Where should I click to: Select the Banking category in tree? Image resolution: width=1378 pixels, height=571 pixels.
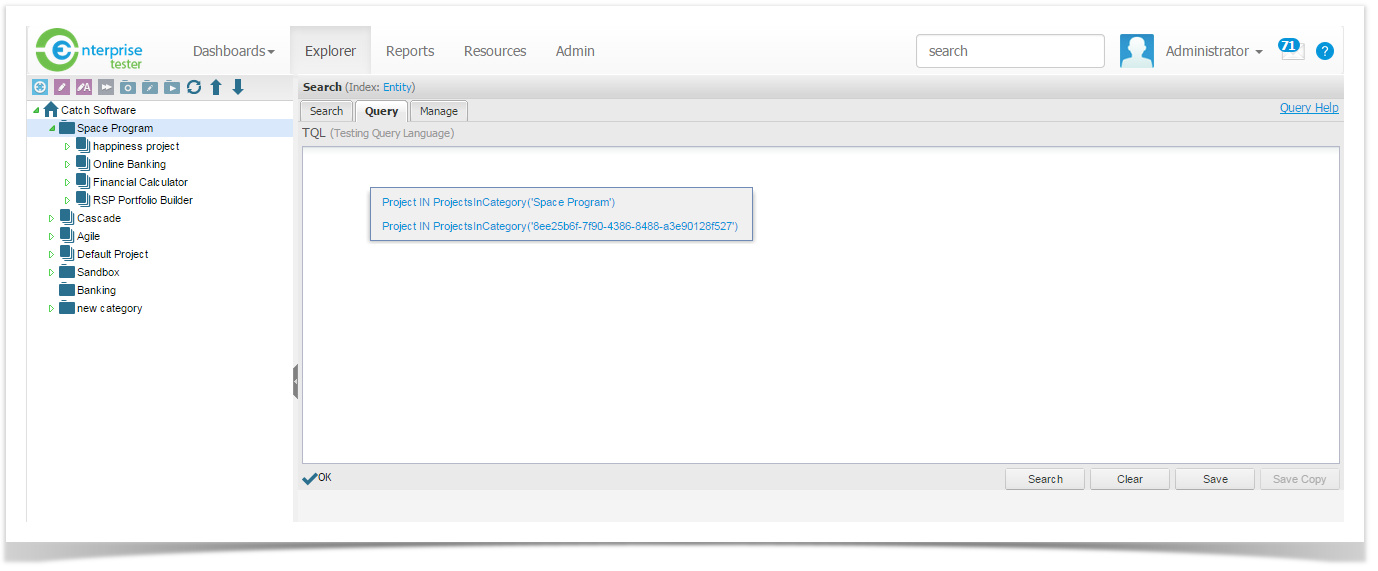coord(96,290)
